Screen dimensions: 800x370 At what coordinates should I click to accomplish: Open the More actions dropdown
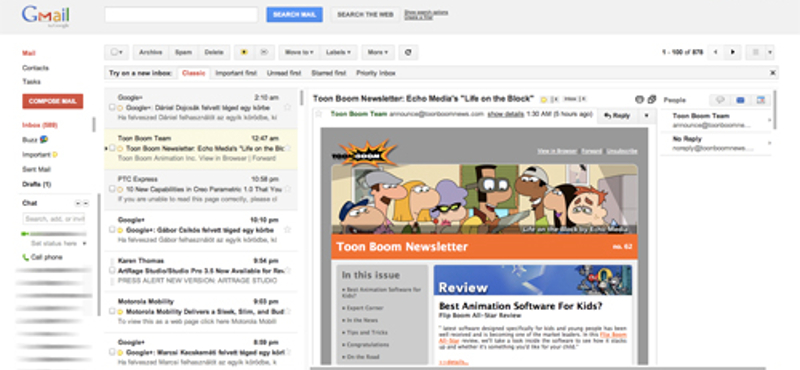pyautogui.click(x=378, y=52)
